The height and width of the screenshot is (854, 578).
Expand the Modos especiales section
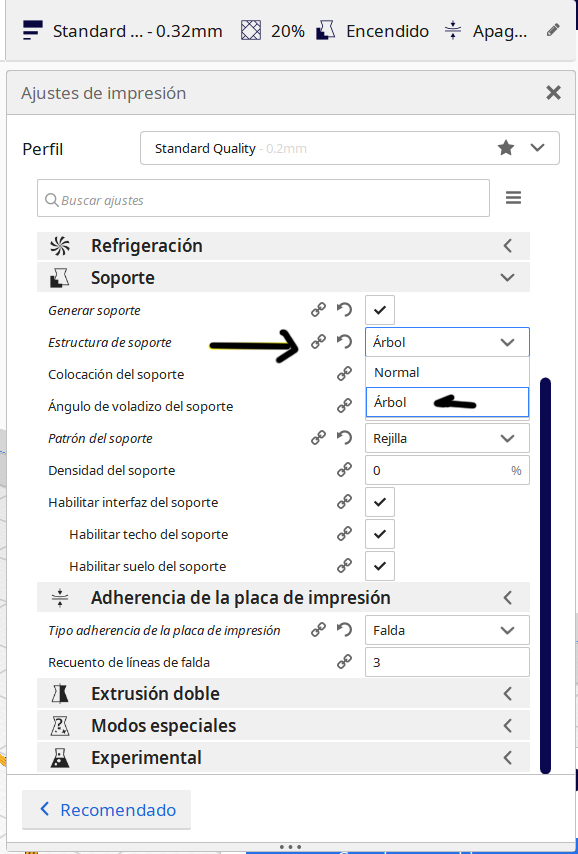283,725
